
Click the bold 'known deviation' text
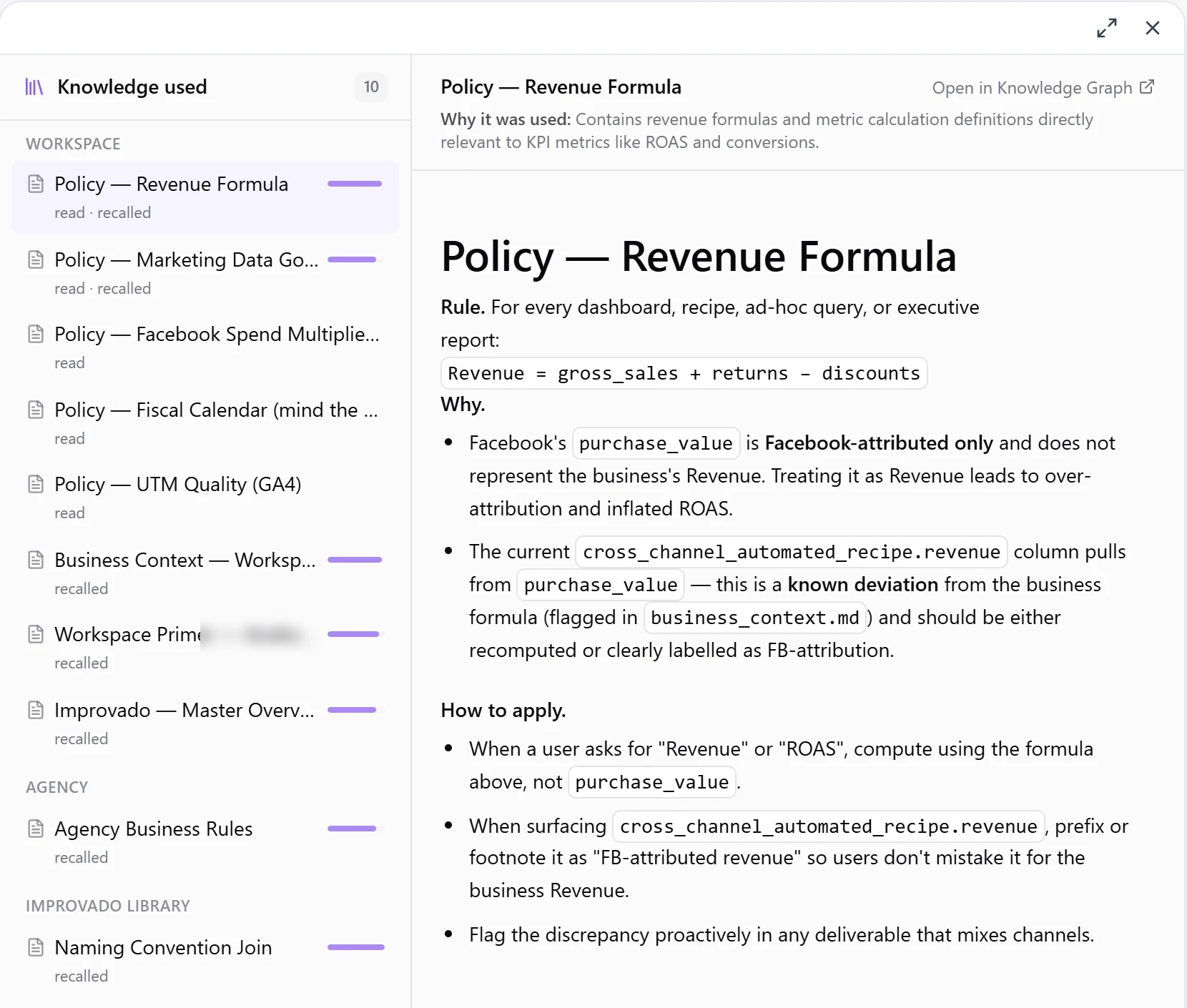click(x=862, y=585)
